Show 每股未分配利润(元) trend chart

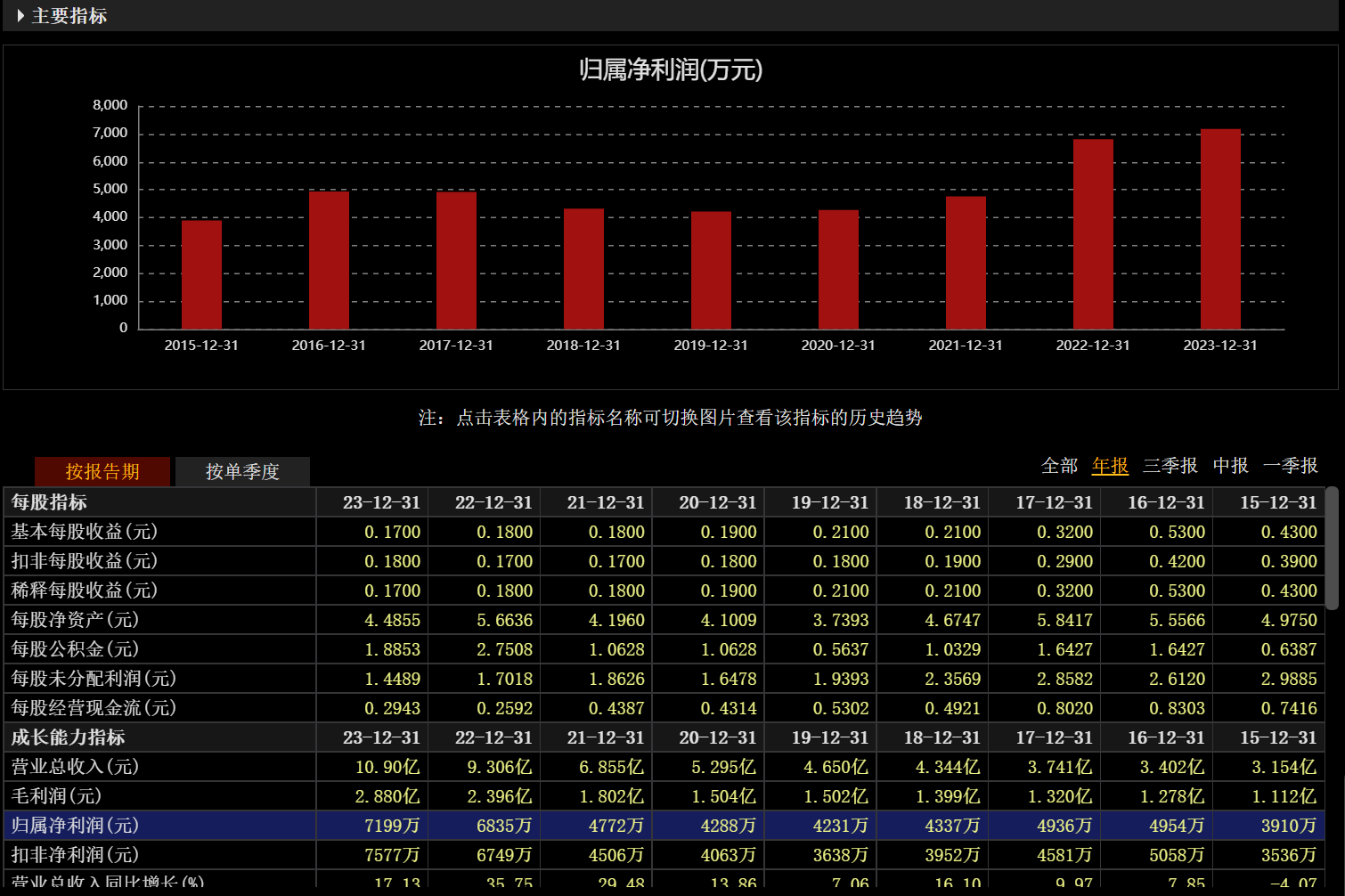pyautogui.click(x=94, y=679)
